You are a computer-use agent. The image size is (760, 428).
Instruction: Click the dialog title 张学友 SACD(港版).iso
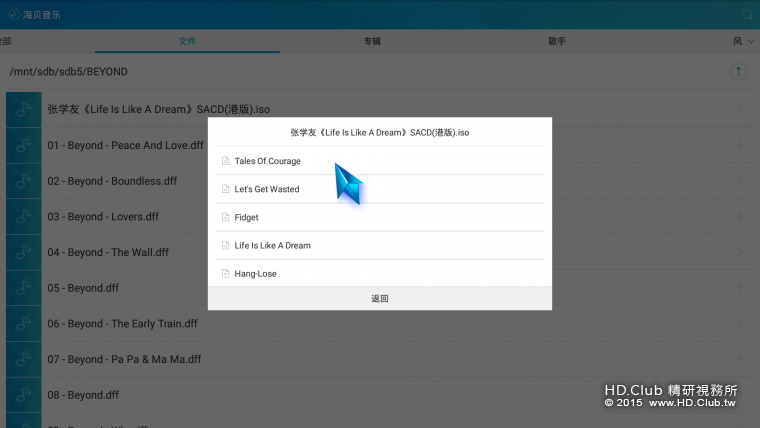click(x=380, y=132)
